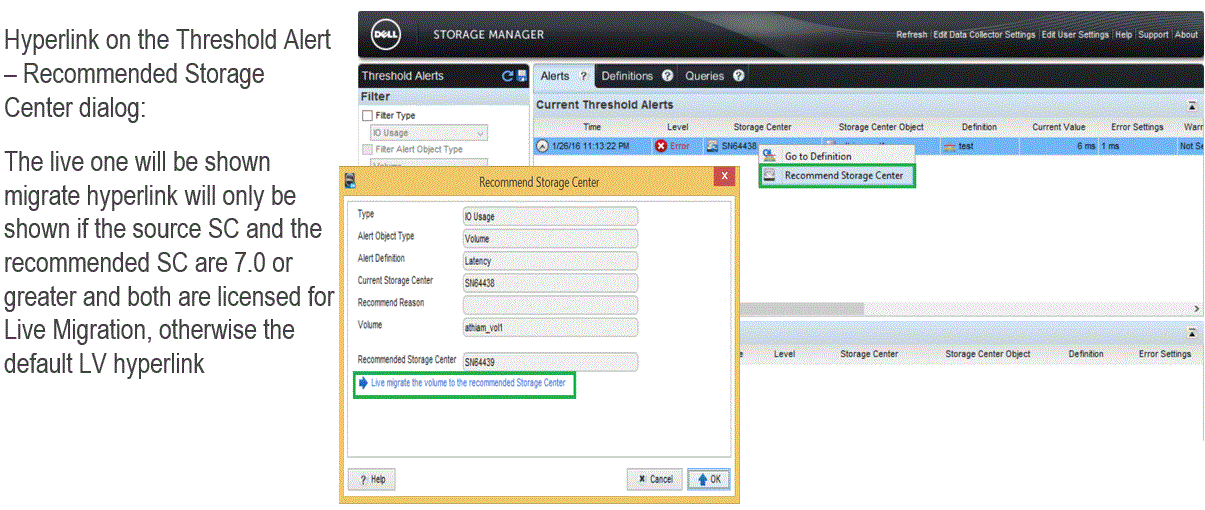1205x510 pixels.
Task: Switch to the Queries tab
Action: [x=705, y=76]
